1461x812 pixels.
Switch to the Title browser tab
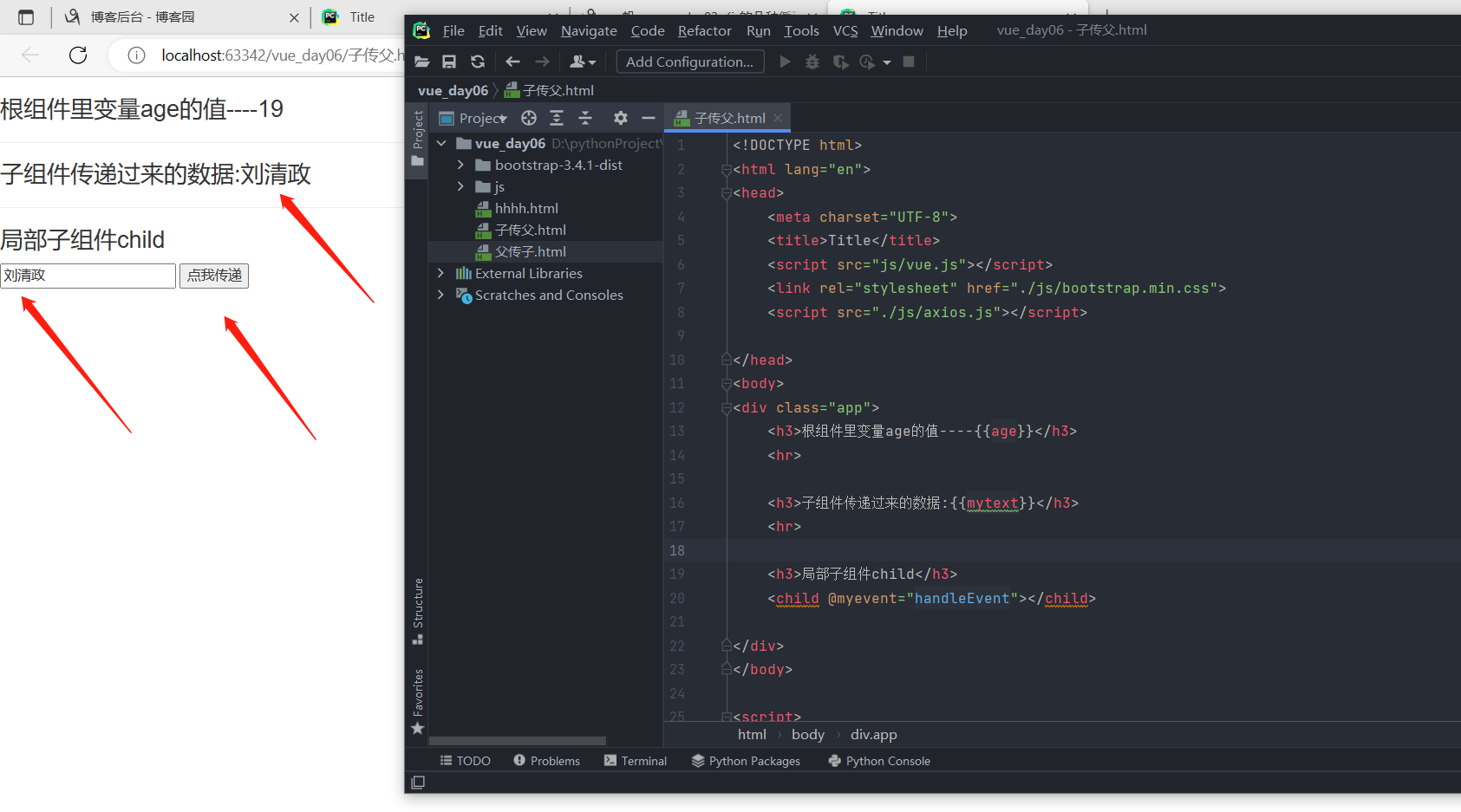(x=361, y=17)
